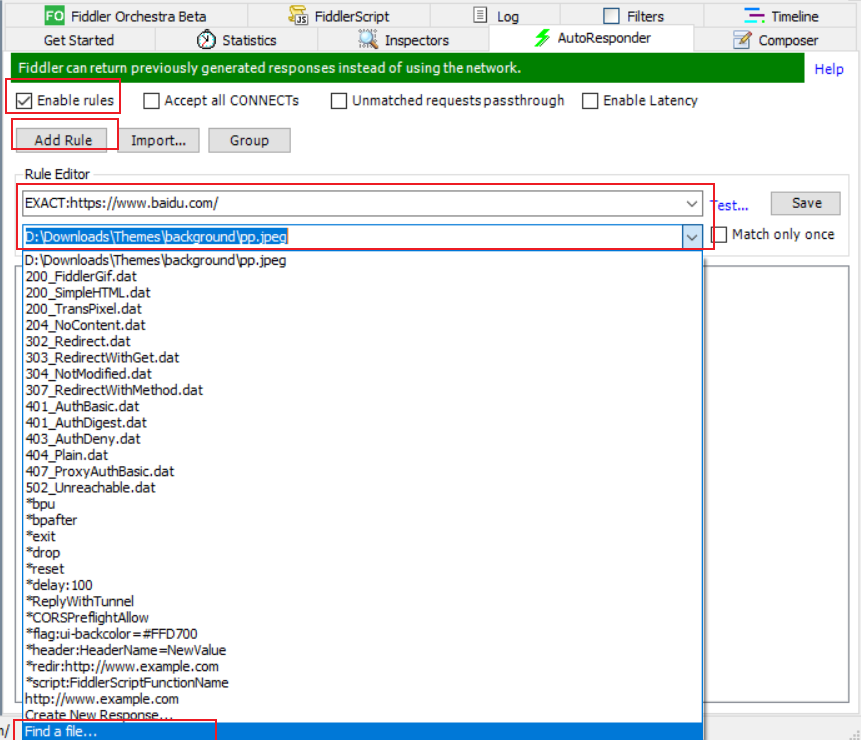This screenshot has width=861, height=740.
Task: Choose 401_AuthDigest.dat response
Action: pyautogui.click(x=362, y=423)
